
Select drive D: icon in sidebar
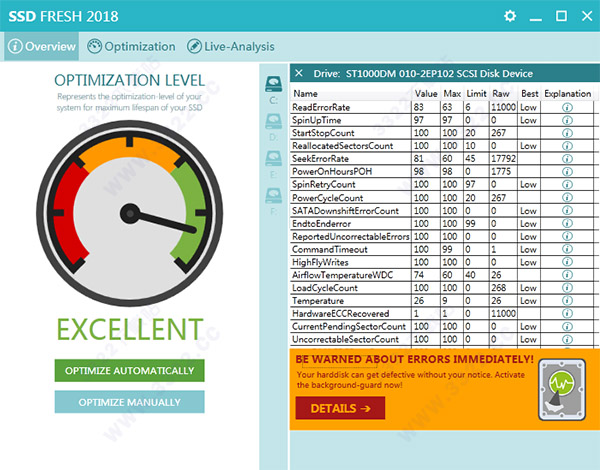click(x=273, y=124)
